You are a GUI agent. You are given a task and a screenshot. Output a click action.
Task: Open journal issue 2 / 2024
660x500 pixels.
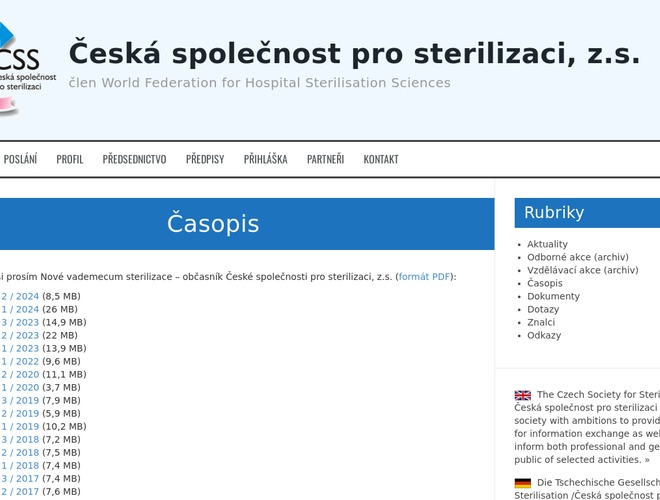point(20,297)
